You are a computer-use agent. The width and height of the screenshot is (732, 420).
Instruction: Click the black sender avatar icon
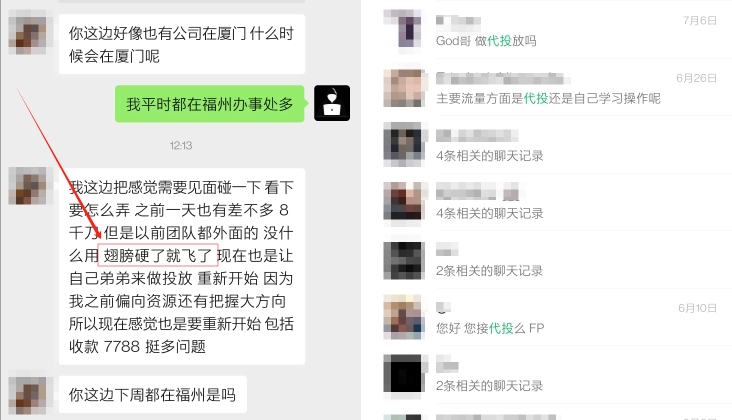pyautogui.click(x=332, y=103)
